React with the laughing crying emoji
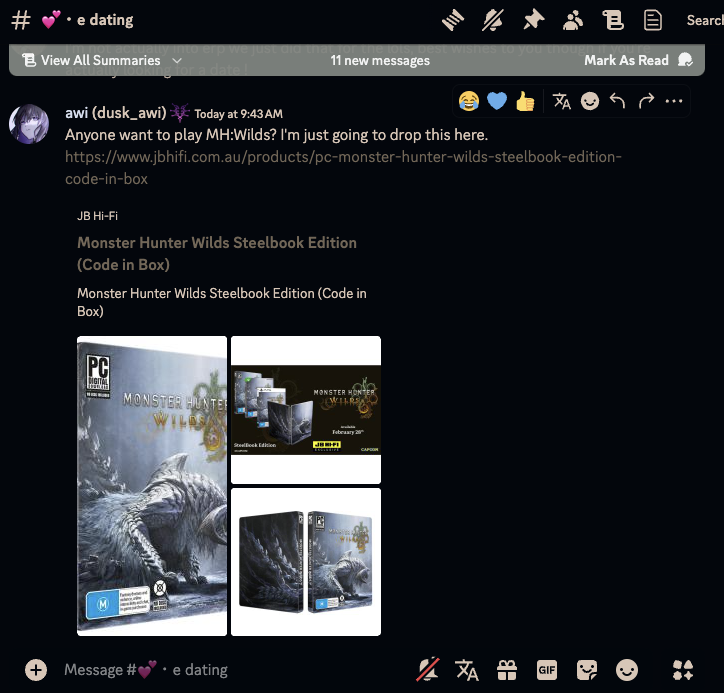This screenshot has width=724, height=693. (x=469, y=101)
